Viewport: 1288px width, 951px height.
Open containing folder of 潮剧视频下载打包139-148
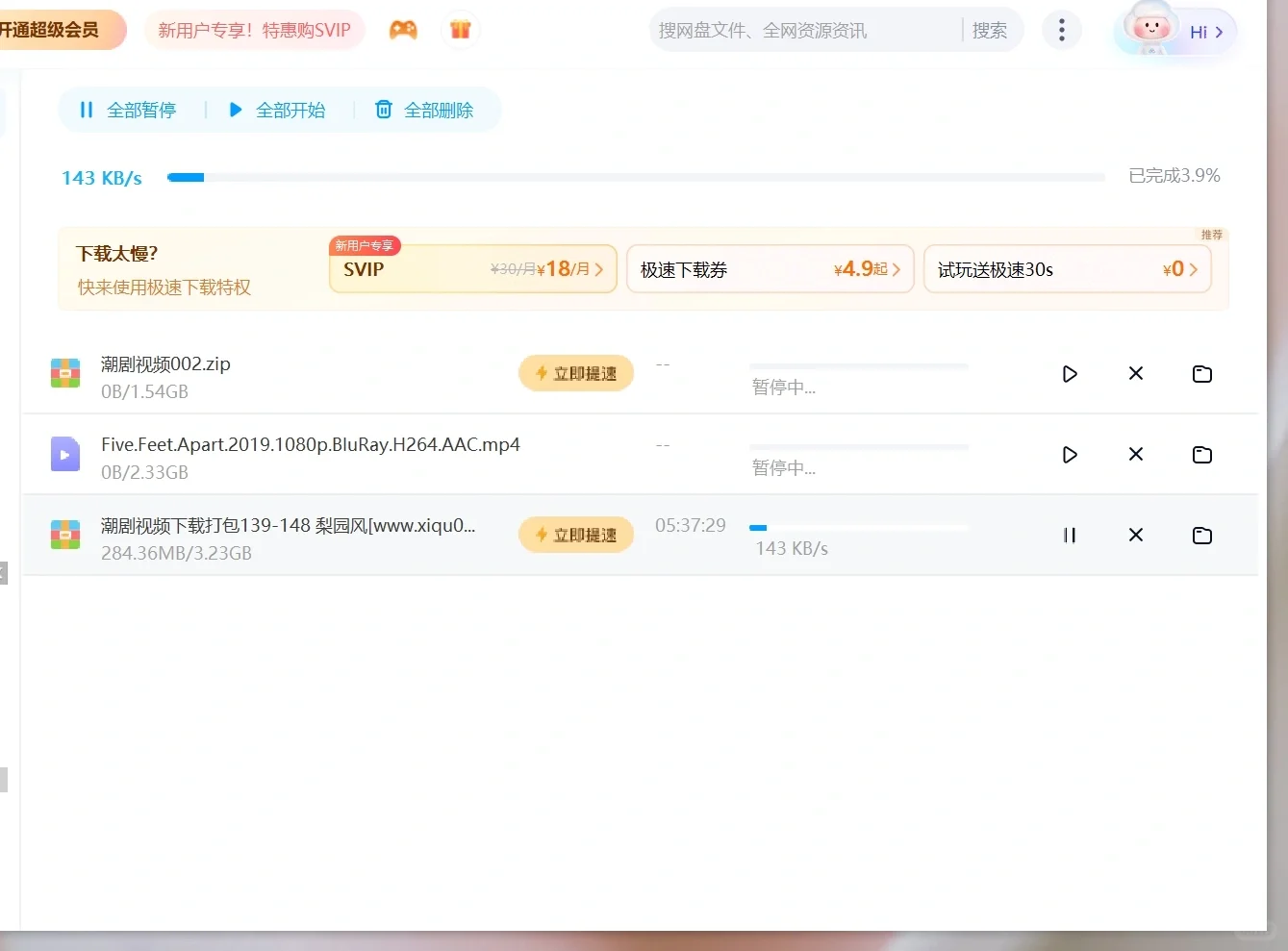[1201, 536]
